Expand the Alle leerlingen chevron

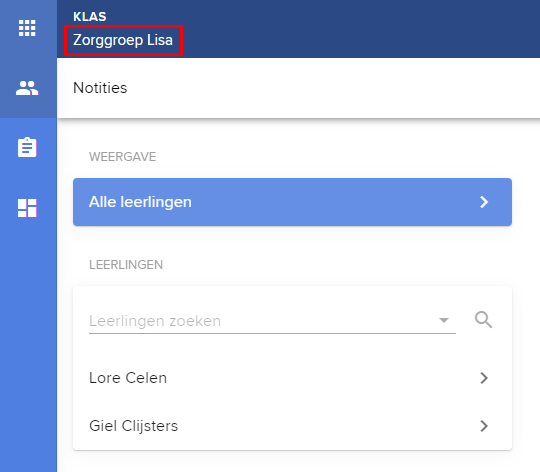[484, 202]
